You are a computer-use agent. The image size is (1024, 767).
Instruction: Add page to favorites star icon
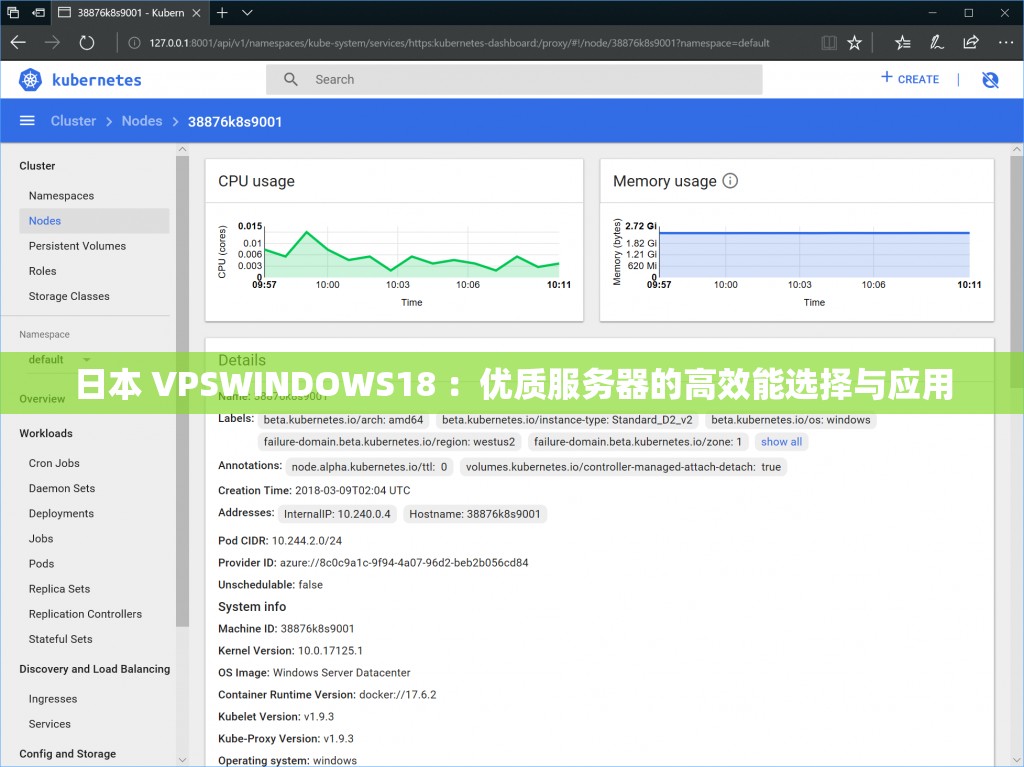tap(854, 43)
